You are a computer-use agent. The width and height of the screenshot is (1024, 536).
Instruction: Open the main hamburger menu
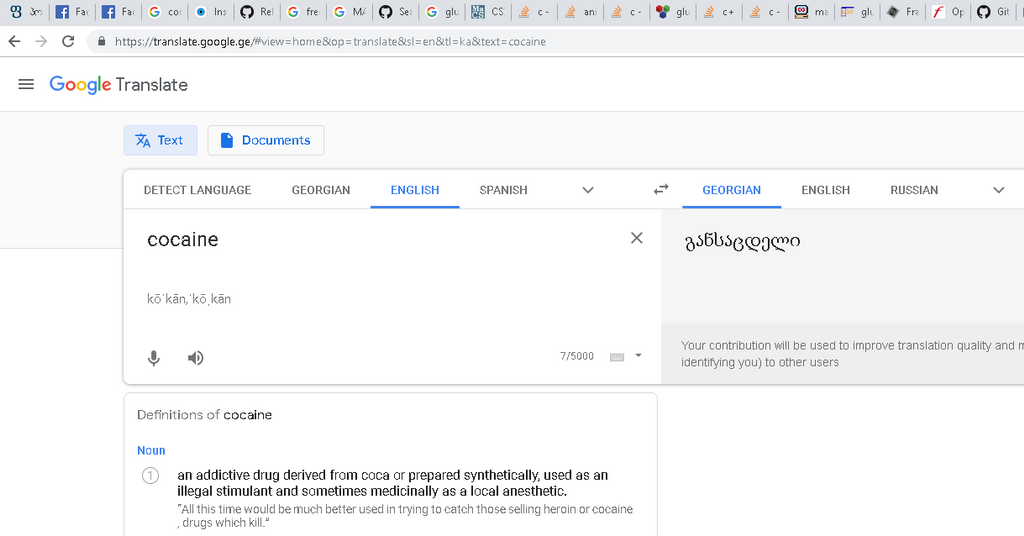click(x=26, y=84)
